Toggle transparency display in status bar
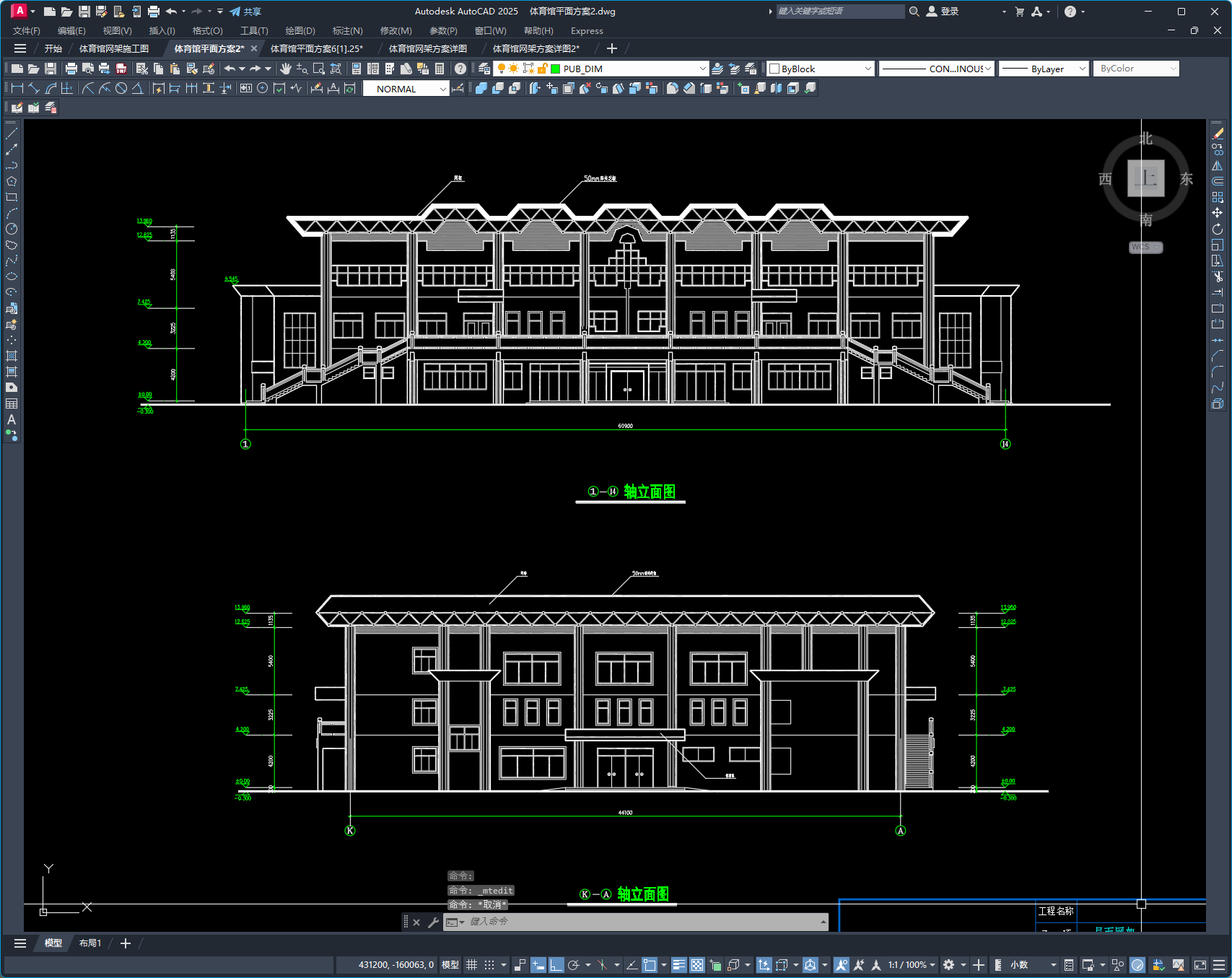The image size is (1232, 978). [x=697, y=965]
